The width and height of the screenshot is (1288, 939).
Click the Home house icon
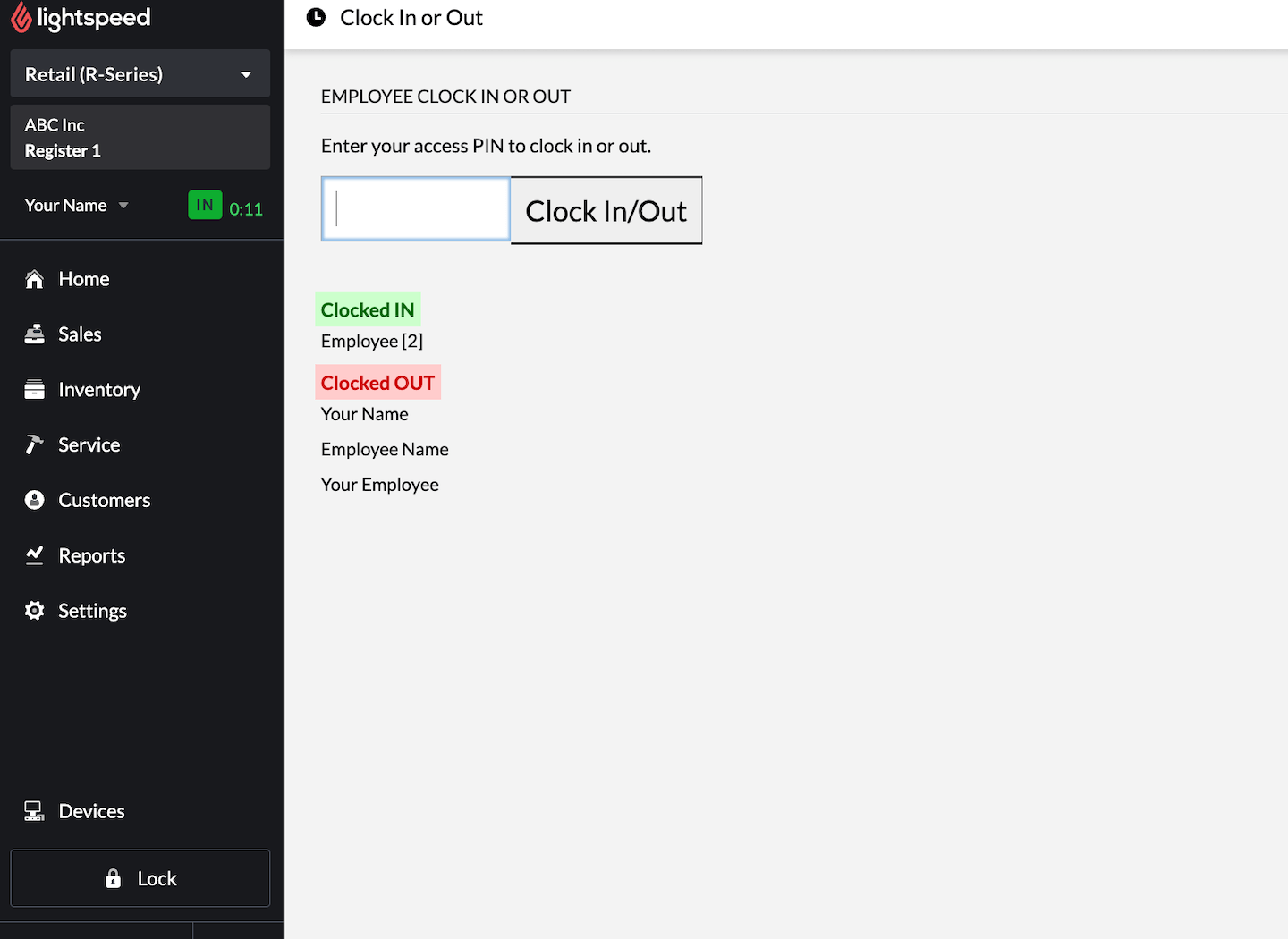[x=35, y=279]
